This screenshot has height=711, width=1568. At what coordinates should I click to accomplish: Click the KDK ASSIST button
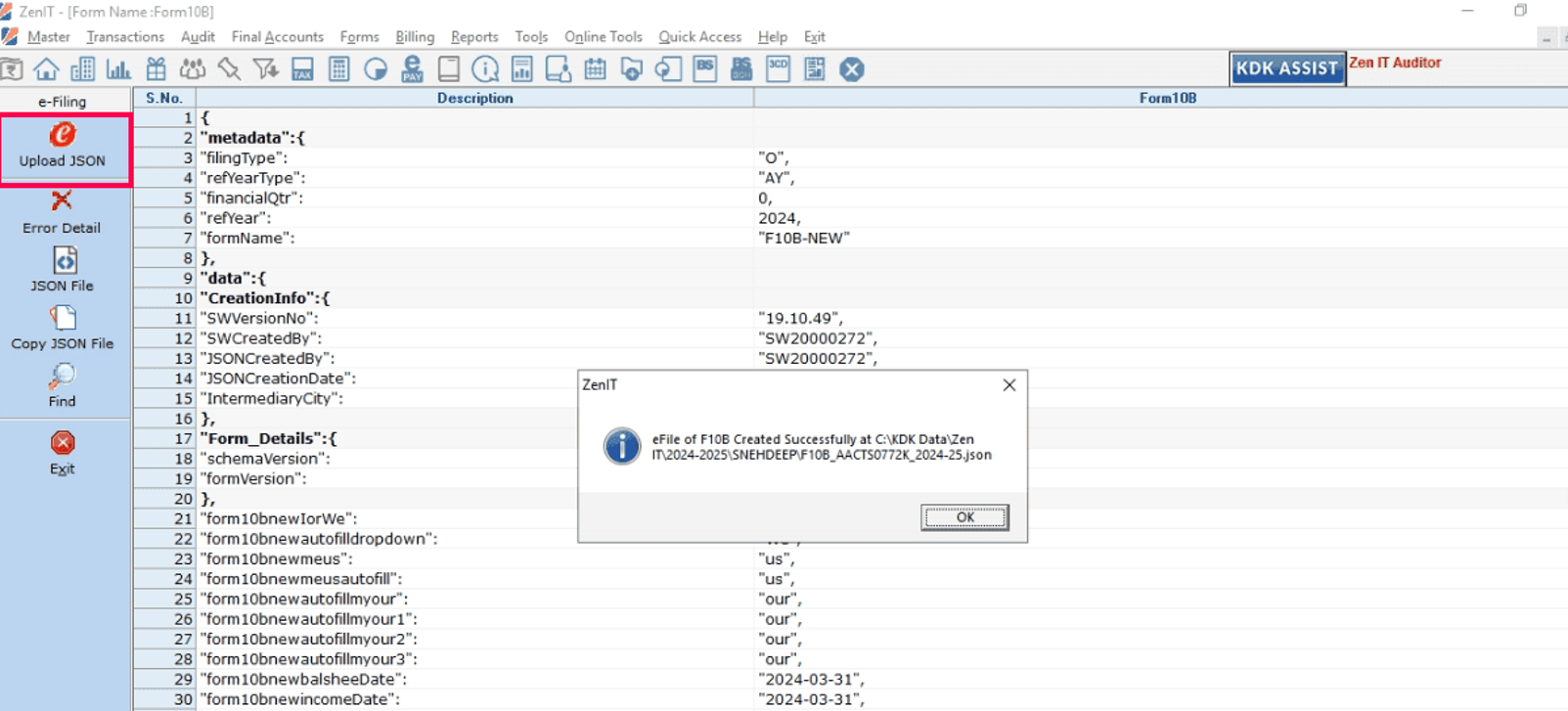pos(1287,68)
